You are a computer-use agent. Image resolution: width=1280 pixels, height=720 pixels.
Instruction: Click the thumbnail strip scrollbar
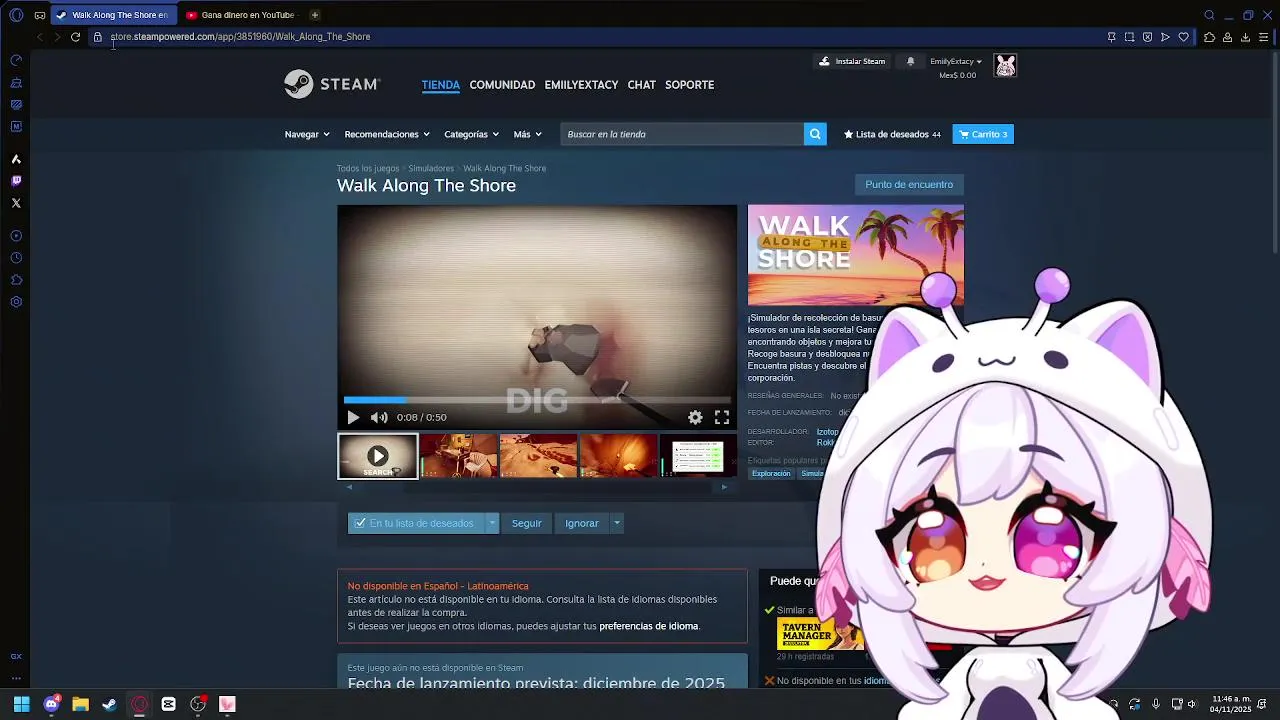pyautogui.click(x=537, y=487)
